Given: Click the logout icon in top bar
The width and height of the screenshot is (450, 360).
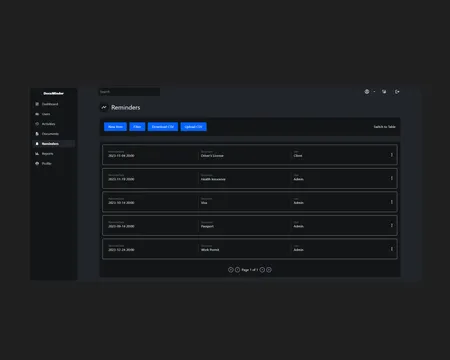Looking at the screenshot, I should tap(397, 92).
